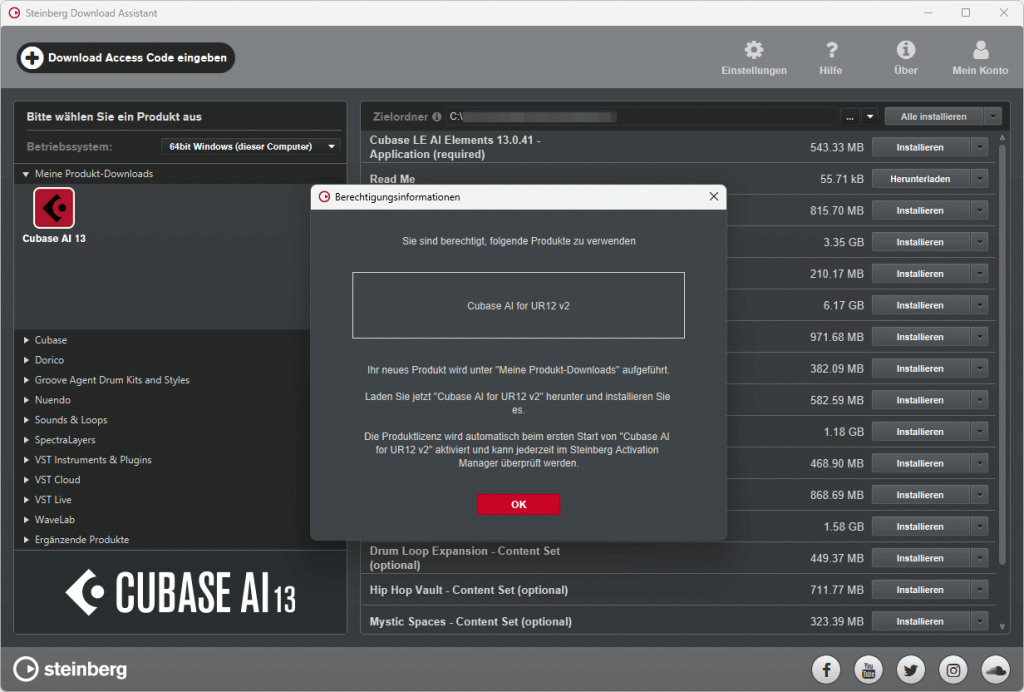Open Einstellungen gear icon

(x=754, y=50)
